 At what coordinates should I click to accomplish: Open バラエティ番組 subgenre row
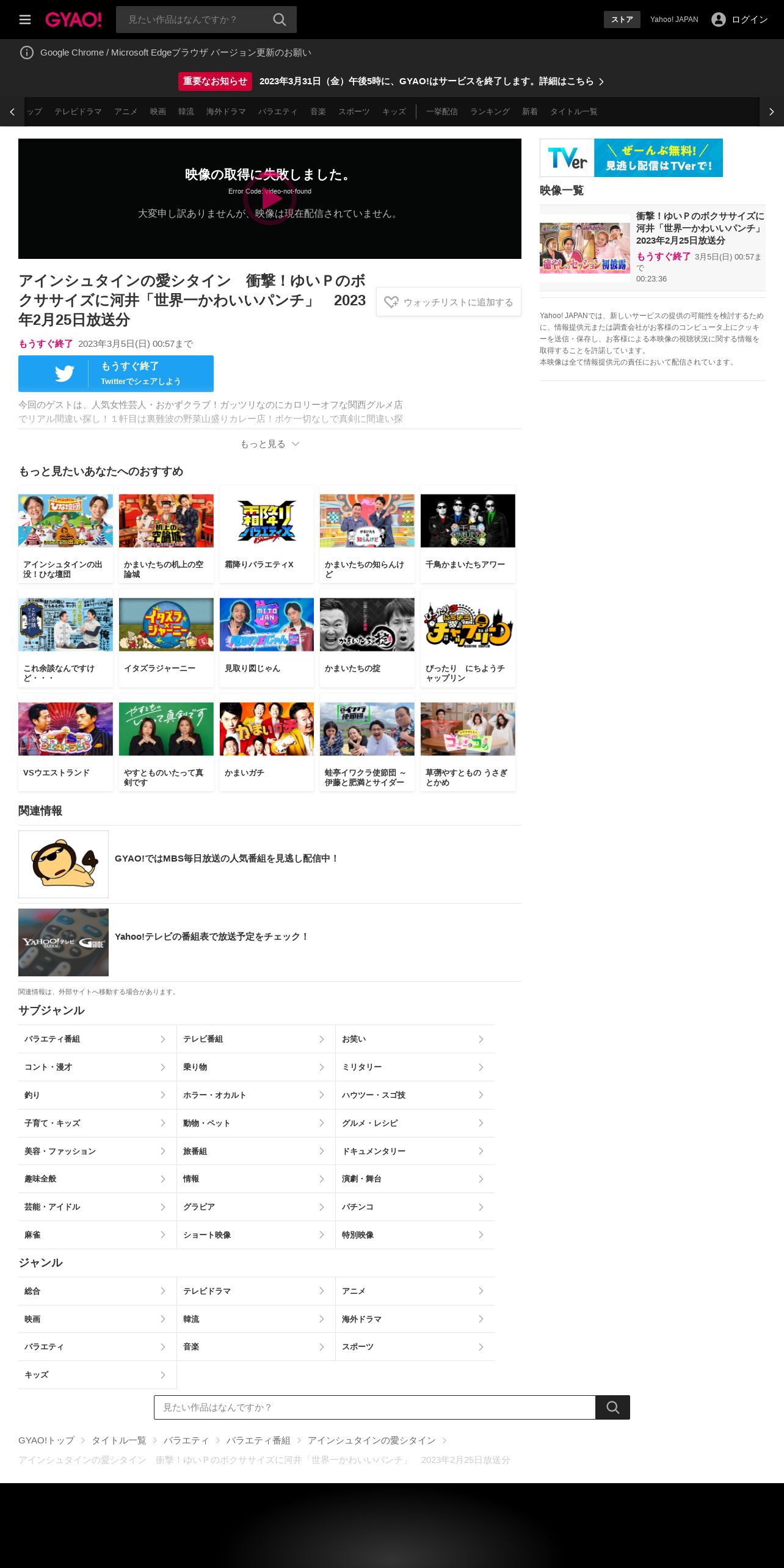(x=97, y=1039)
